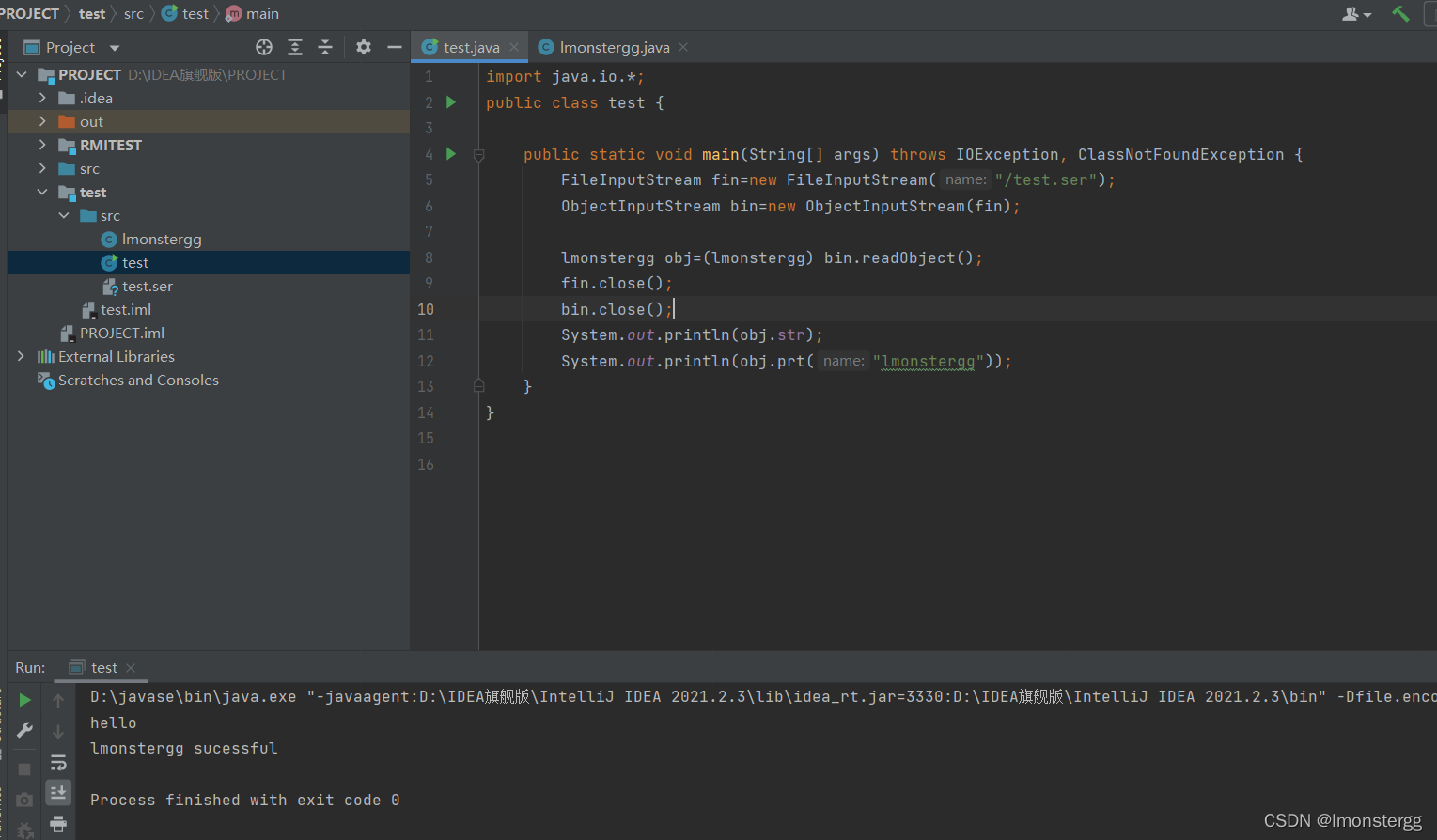The height and width of the screenshot is (840, 1437).
Task: Hide the Project tool window
Action: (x=395, y=47)
